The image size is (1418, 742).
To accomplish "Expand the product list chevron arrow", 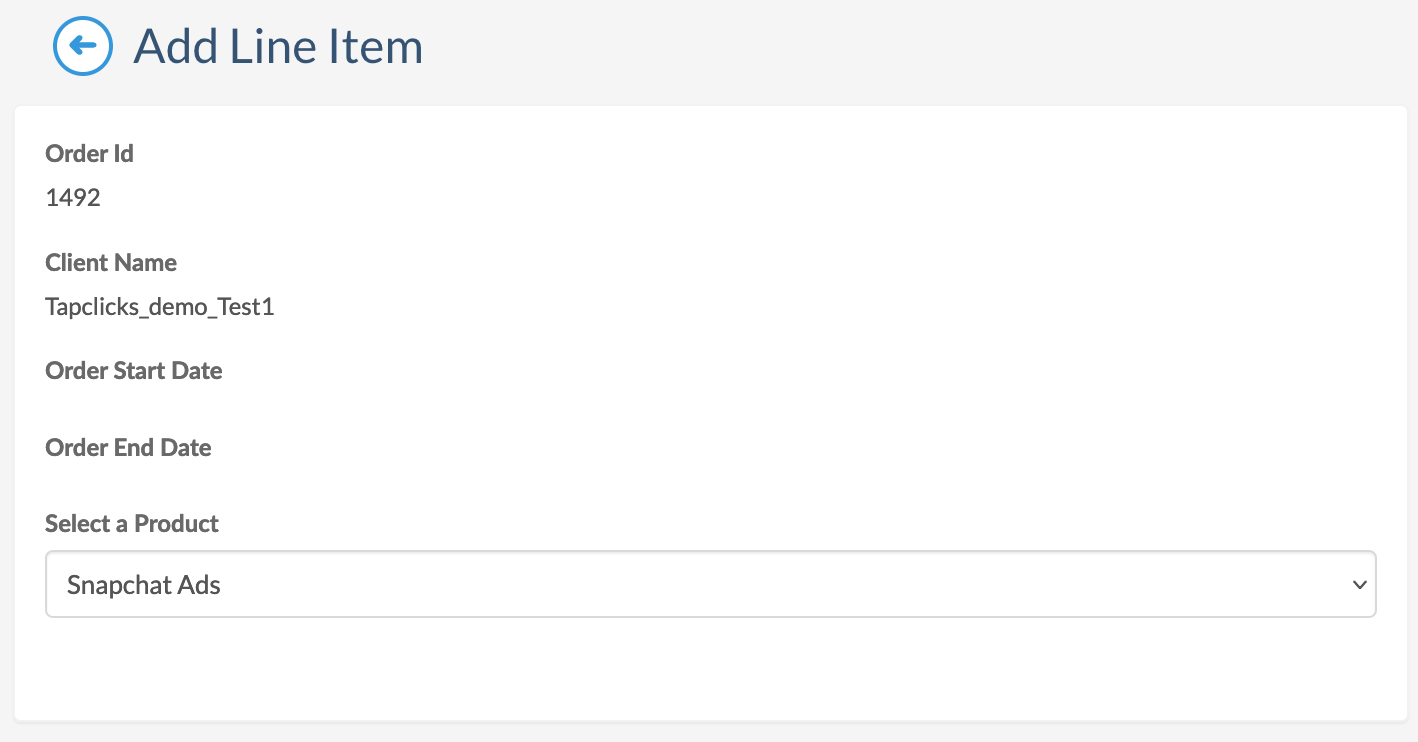I will click(1358, 585).
